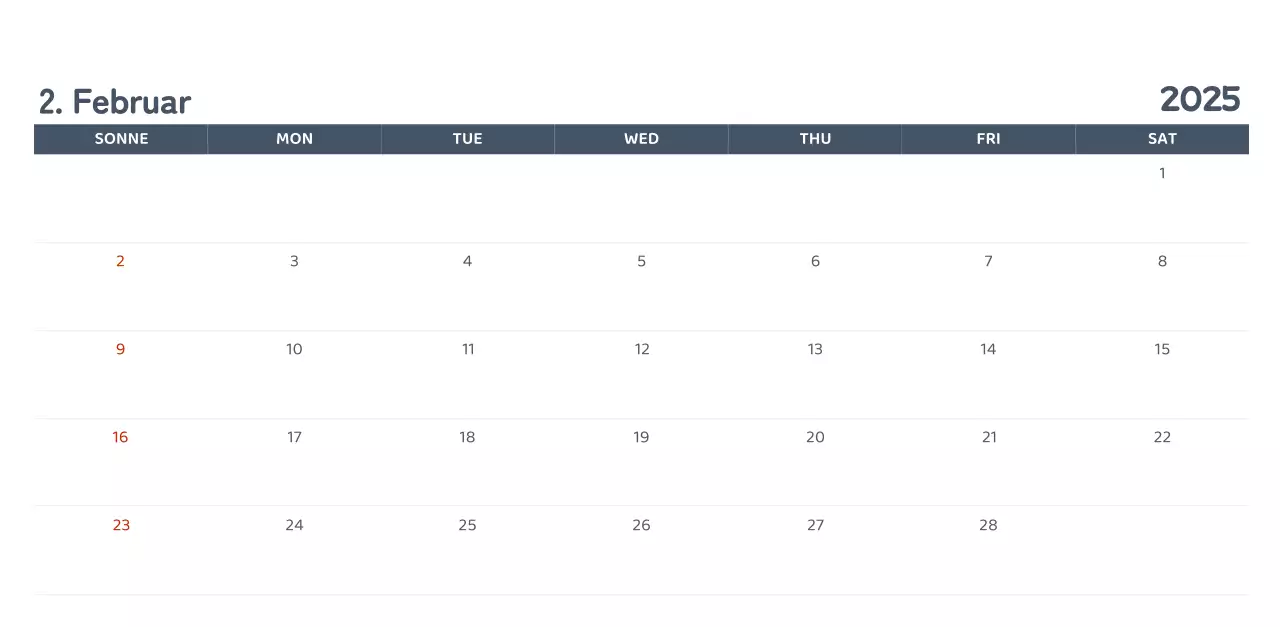Click the WED weekday header
This screenshot has height=627, width=1280.
click(x=641, y=139)
